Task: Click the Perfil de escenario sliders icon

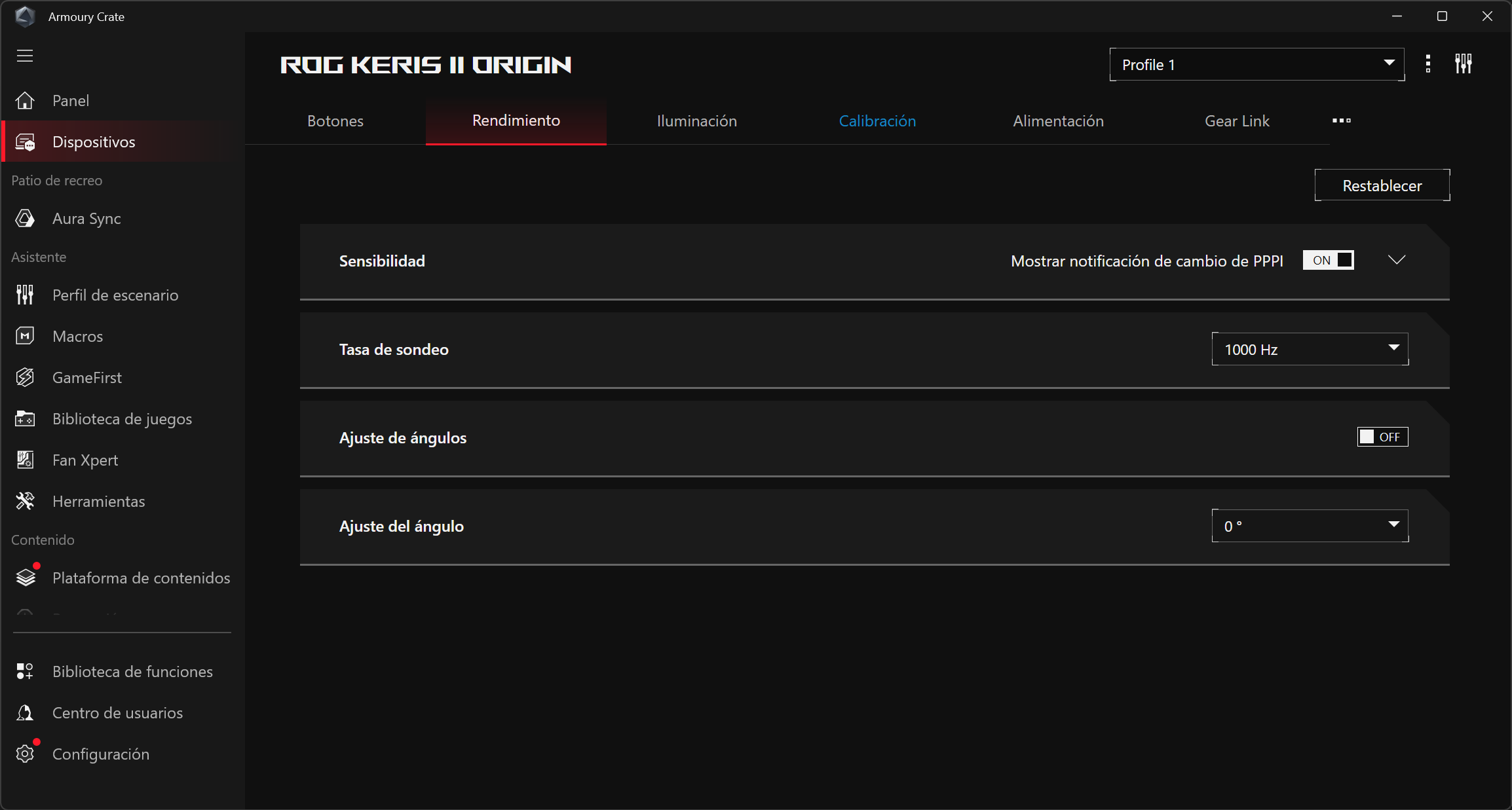Action: tap(25, 295)
